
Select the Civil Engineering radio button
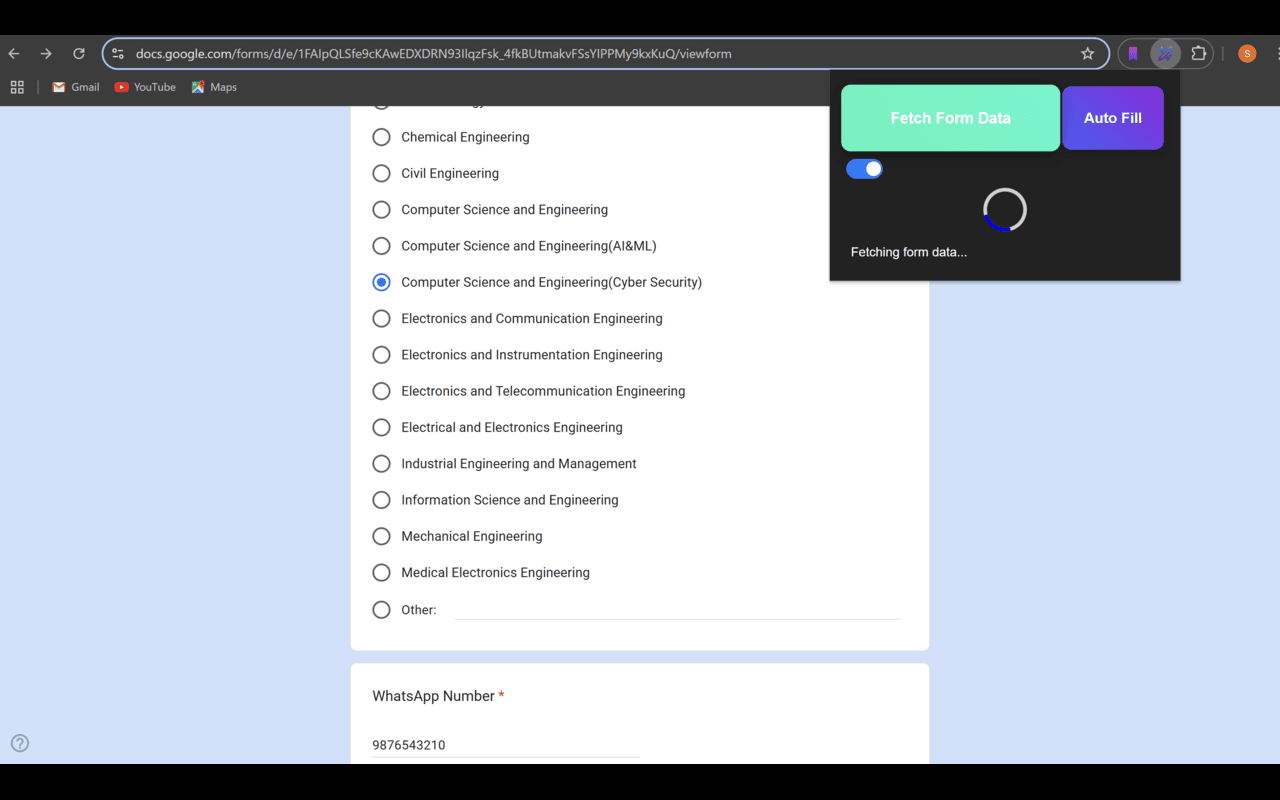(x=381, y=173)
